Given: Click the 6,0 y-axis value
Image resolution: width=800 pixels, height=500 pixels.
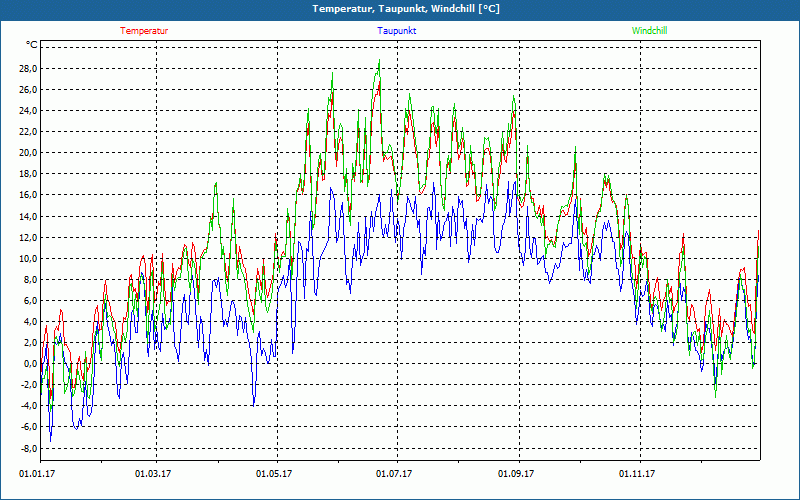Looking at the screenshot, I should [30, 301].
